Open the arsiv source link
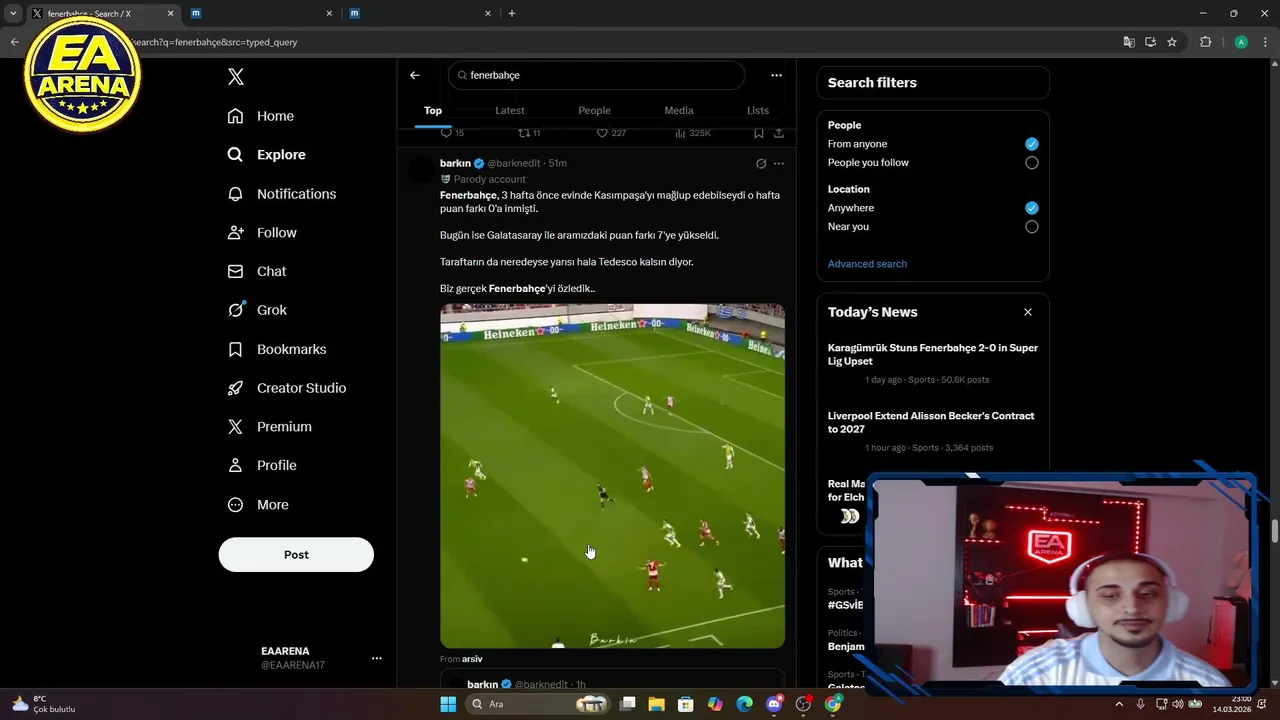The height and width of the screenshot is (720, 1280). coord(472,660)
